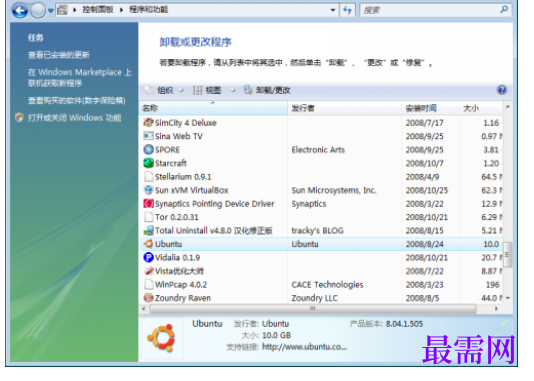Click the Synaptics Pointing Device Driver icon
Viewport: 534px width, 381px height.
point(148,203)
